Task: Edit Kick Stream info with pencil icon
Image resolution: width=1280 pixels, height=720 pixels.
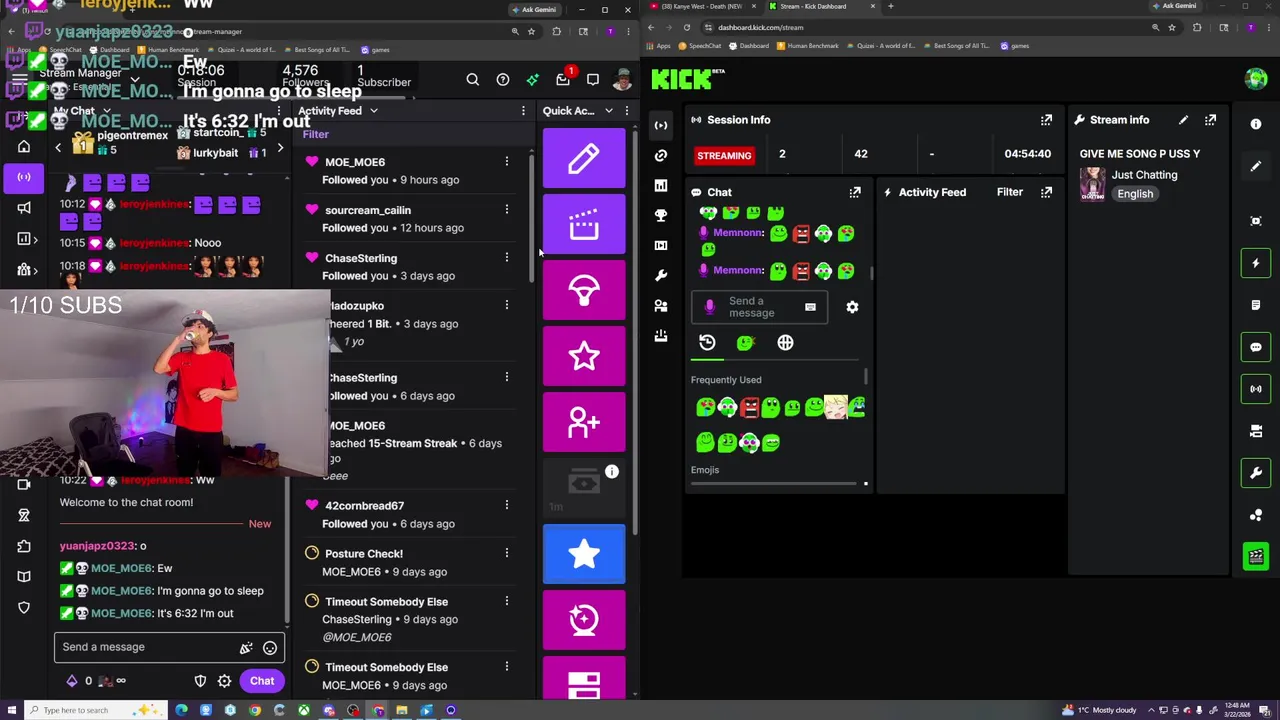Action: [x=1183, y=120]
